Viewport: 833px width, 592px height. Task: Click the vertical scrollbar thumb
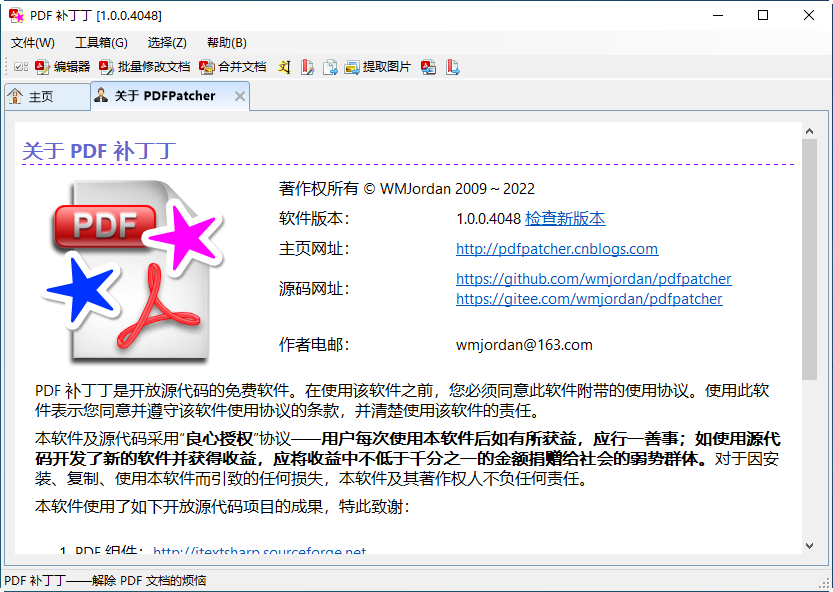(809, 259)
